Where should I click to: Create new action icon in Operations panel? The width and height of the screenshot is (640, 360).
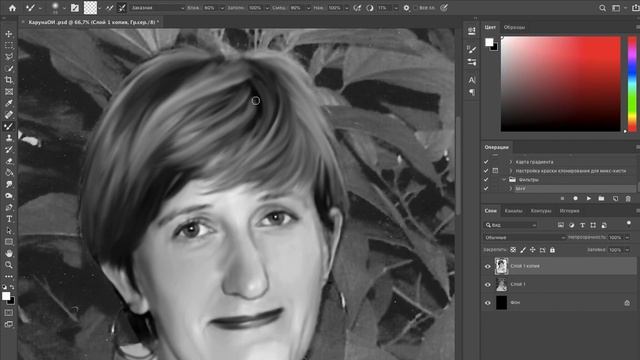click(615, 198)
